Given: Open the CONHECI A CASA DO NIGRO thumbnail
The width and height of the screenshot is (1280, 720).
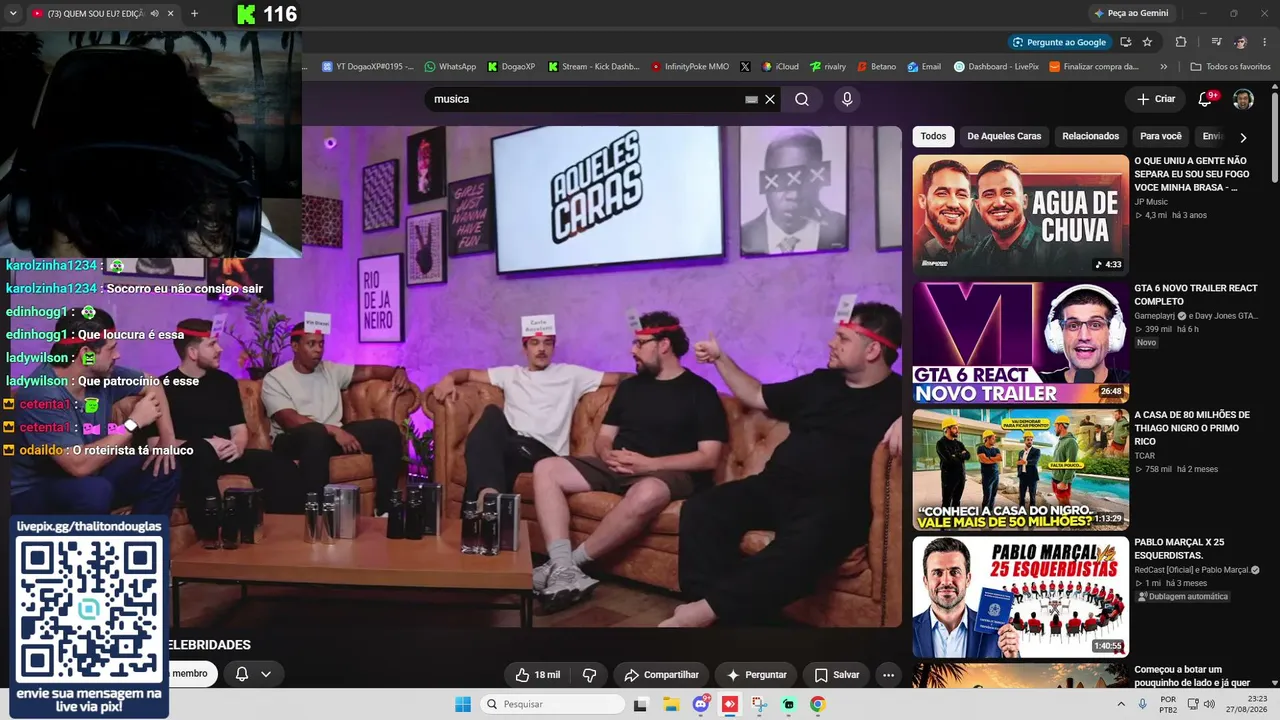Looking at the screenshot, I should point(1020,469).
